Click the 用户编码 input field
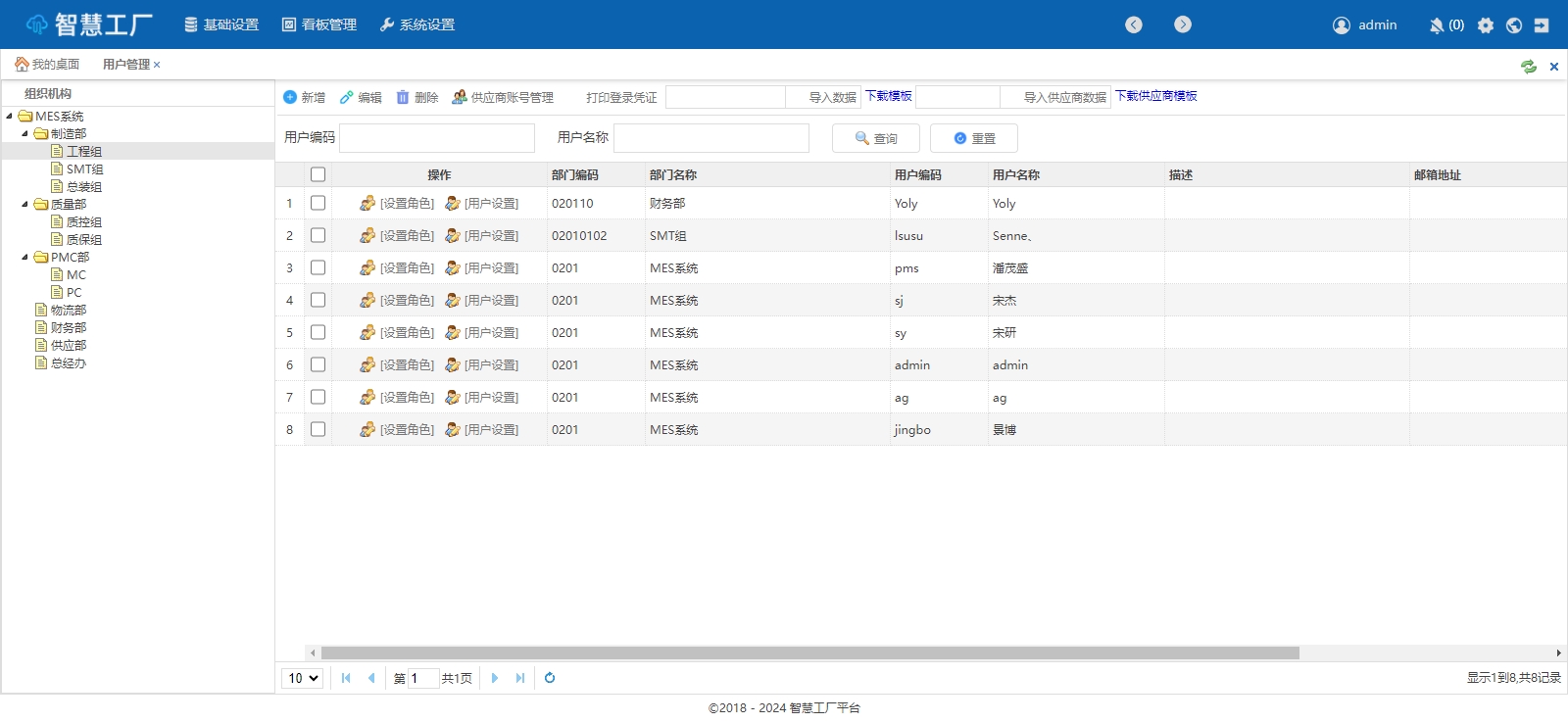Viewport: 1568px width, 724px height. click(x=437, y=138)
